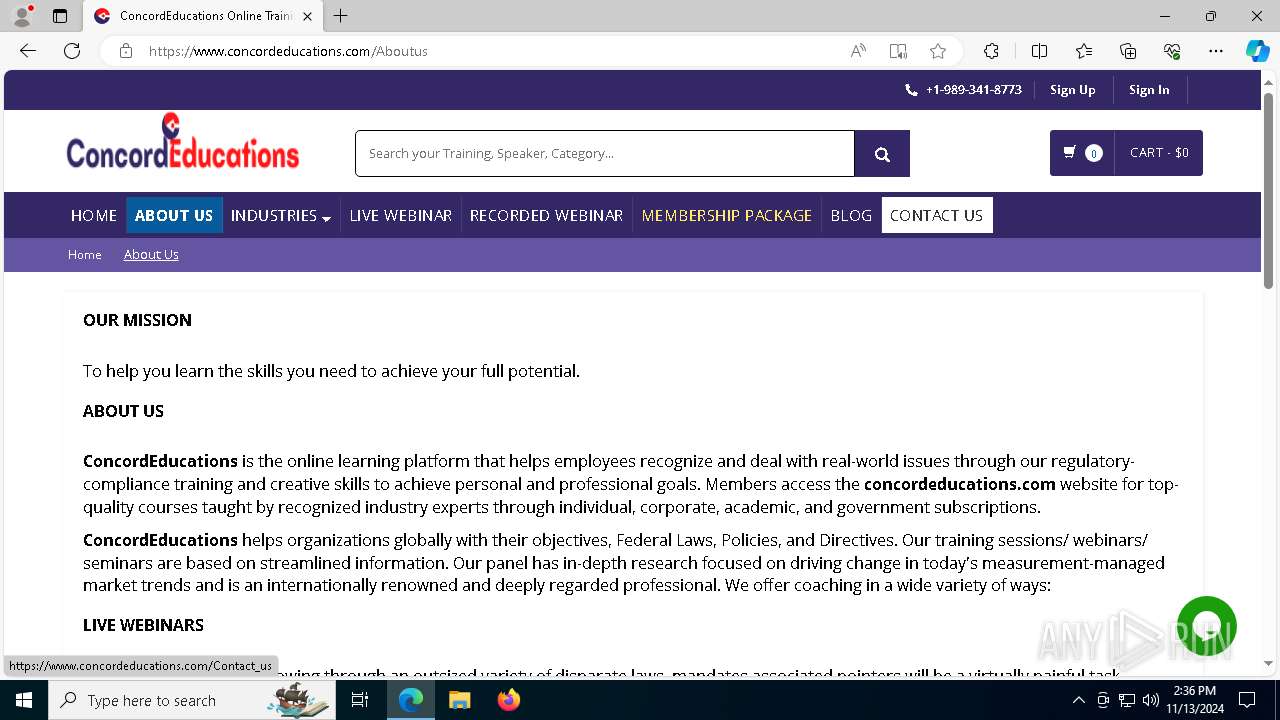Open the MEMBERSHIP PACKAGE menu item
1280x720 pixels.
[x=727, y=215]
